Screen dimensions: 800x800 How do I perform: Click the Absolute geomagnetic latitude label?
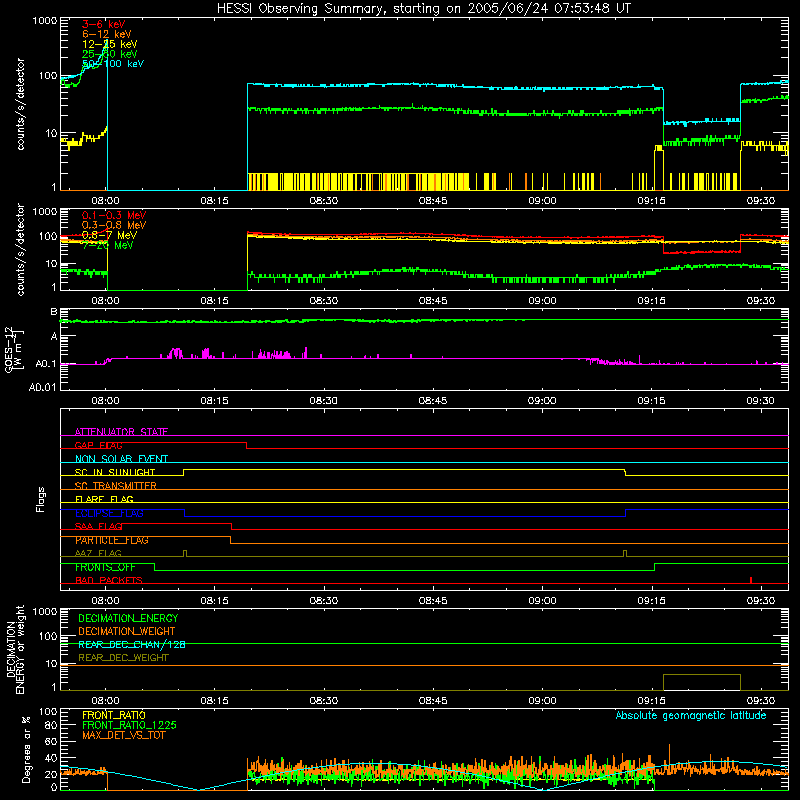tap(691, 715)
